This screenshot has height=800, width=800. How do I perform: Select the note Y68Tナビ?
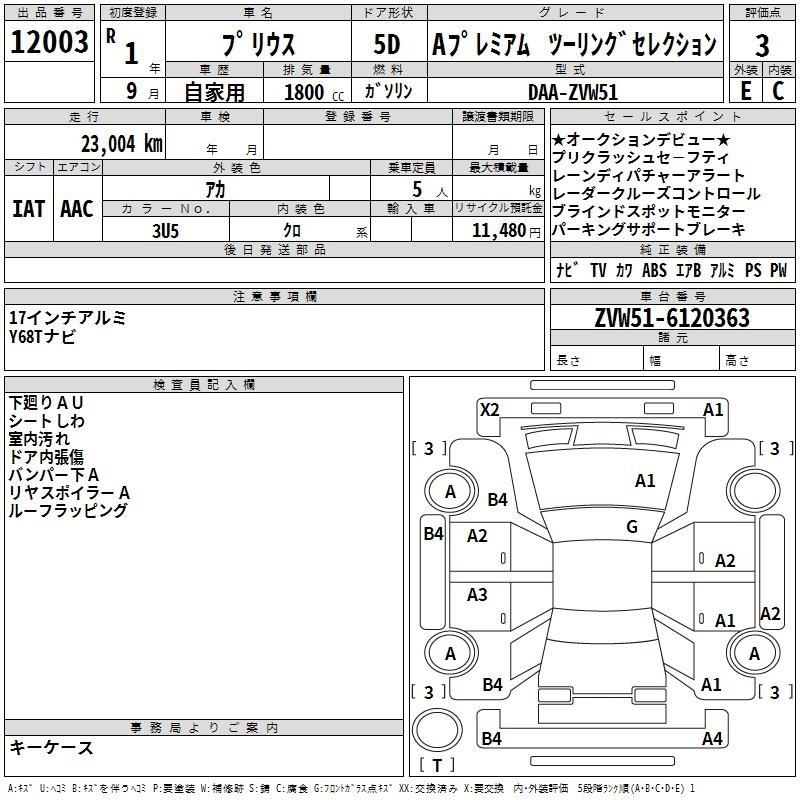(42, 336)
